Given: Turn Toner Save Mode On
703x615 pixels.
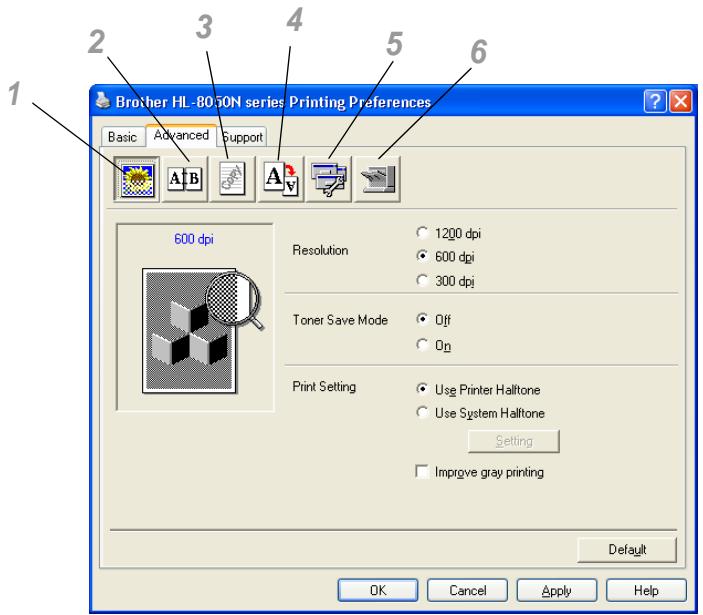Looking at the screenshot, I should 434,345.
